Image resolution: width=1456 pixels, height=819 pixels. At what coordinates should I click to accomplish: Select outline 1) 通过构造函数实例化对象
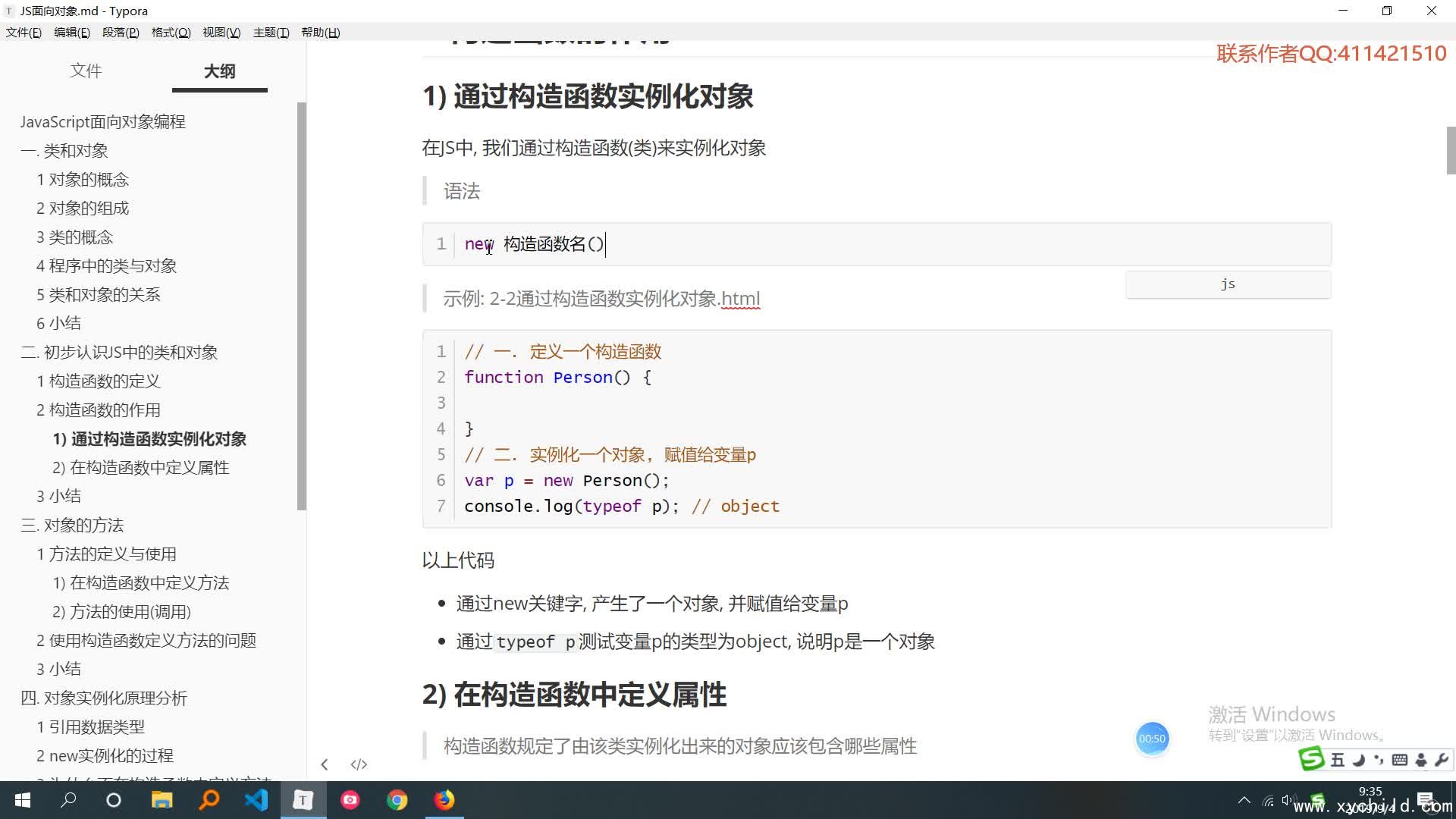pyautogui.click(x=149, y=439)
